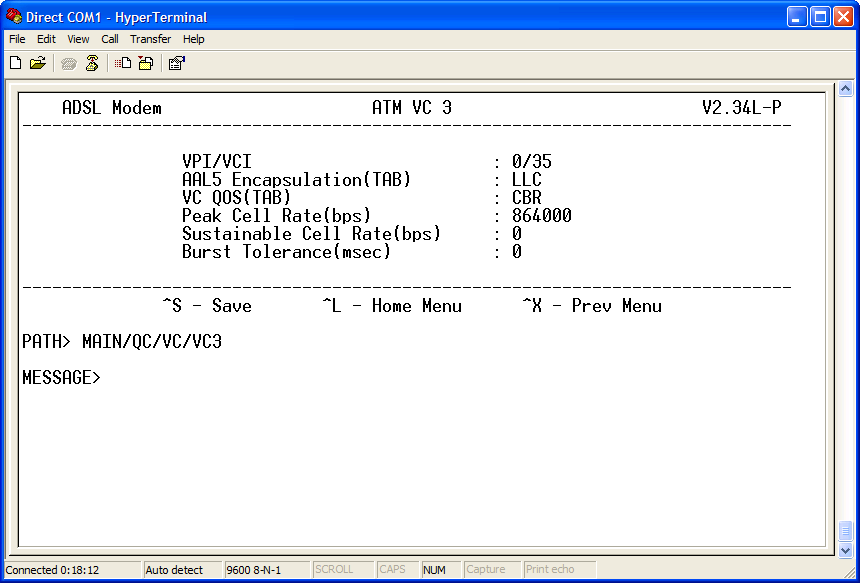
Task: Enable the Capture status bar pane
Action: point(489,569)
